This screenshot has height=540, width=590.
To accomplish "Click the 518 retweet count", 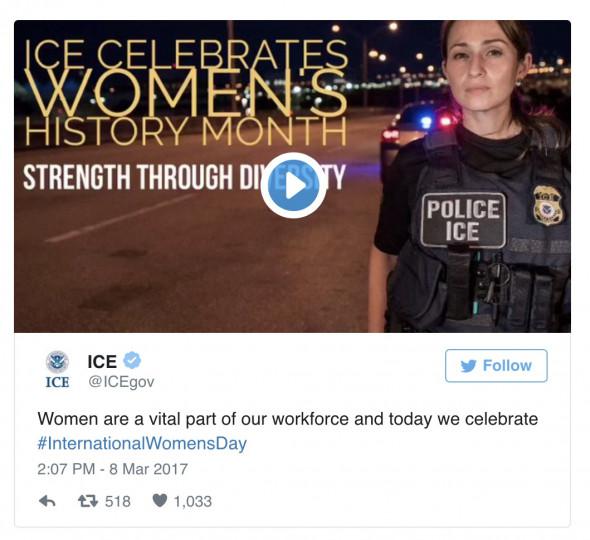I will pyautogui.click(x=118, y=502).
